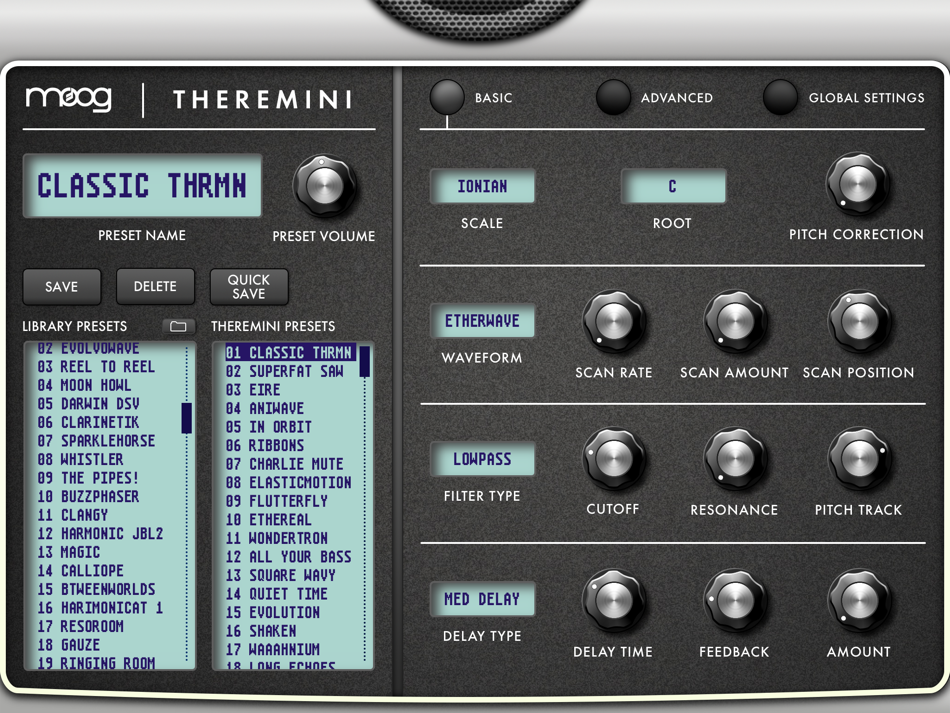Open the Root note C selector
950x713 pixels.
[673, 186]
